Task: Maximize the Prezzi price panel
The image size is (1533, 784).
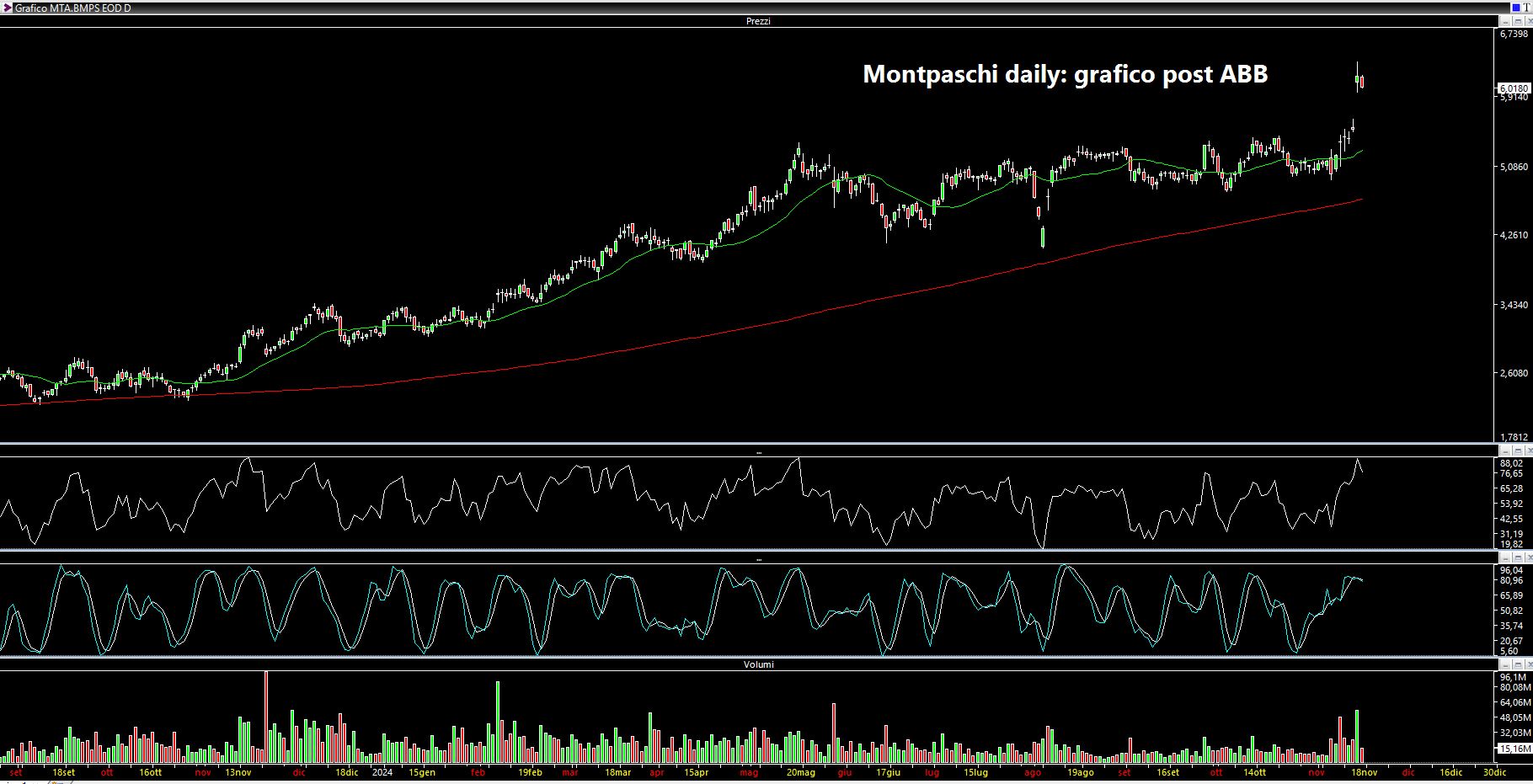Action: (1518, 21)
